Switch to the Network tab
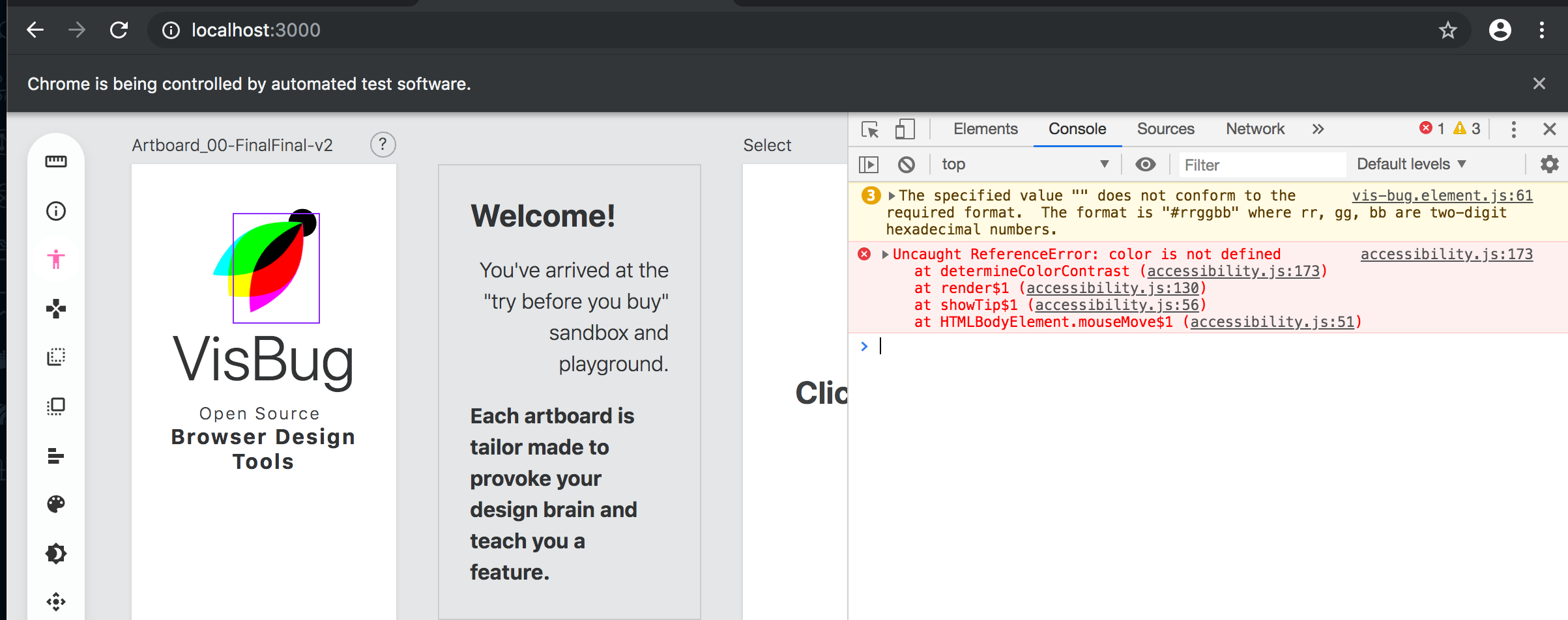 (x=1255, y=129)
